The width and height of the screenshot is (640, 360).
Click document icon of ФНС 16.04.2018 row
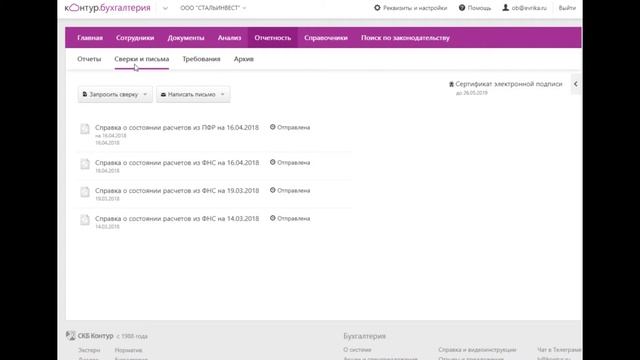84,164
